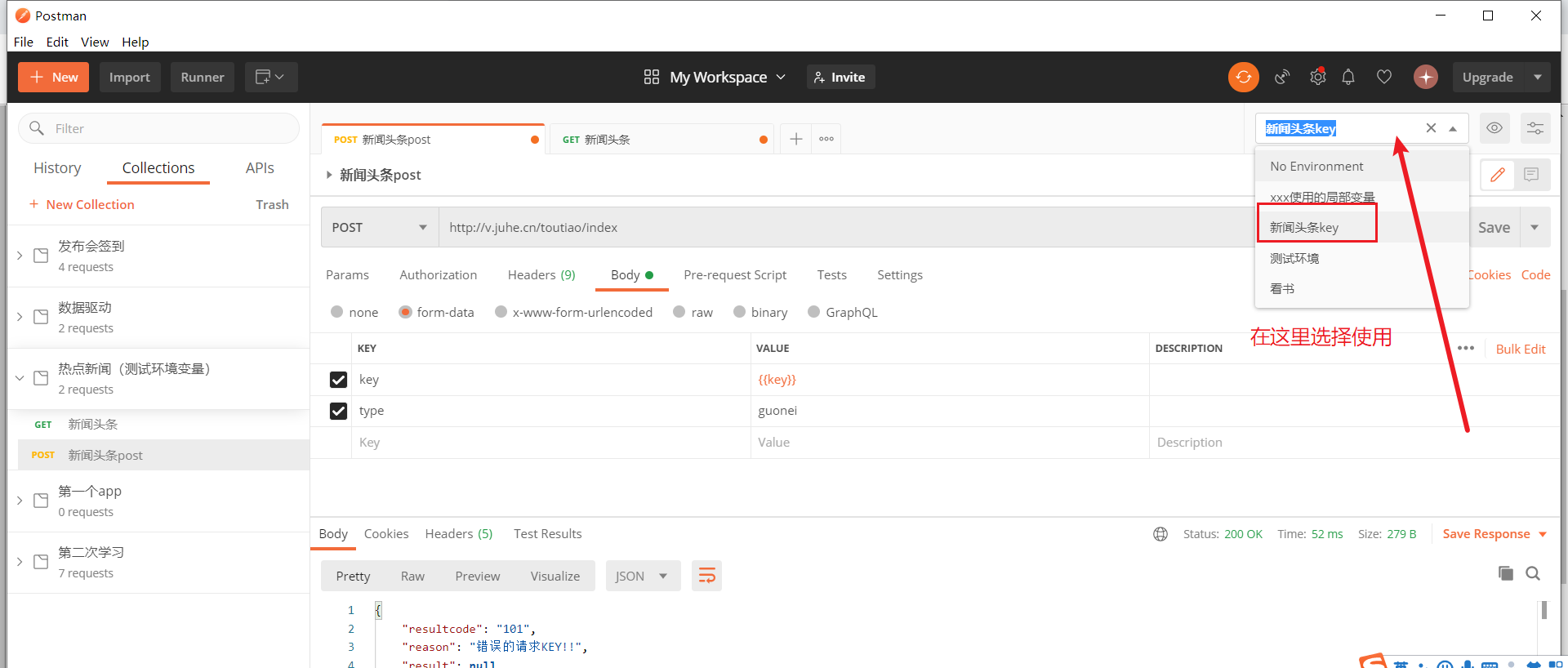This screenshot has height=668, width=1568.
Task: Search within the response body
Action: tap(1533, 573)
